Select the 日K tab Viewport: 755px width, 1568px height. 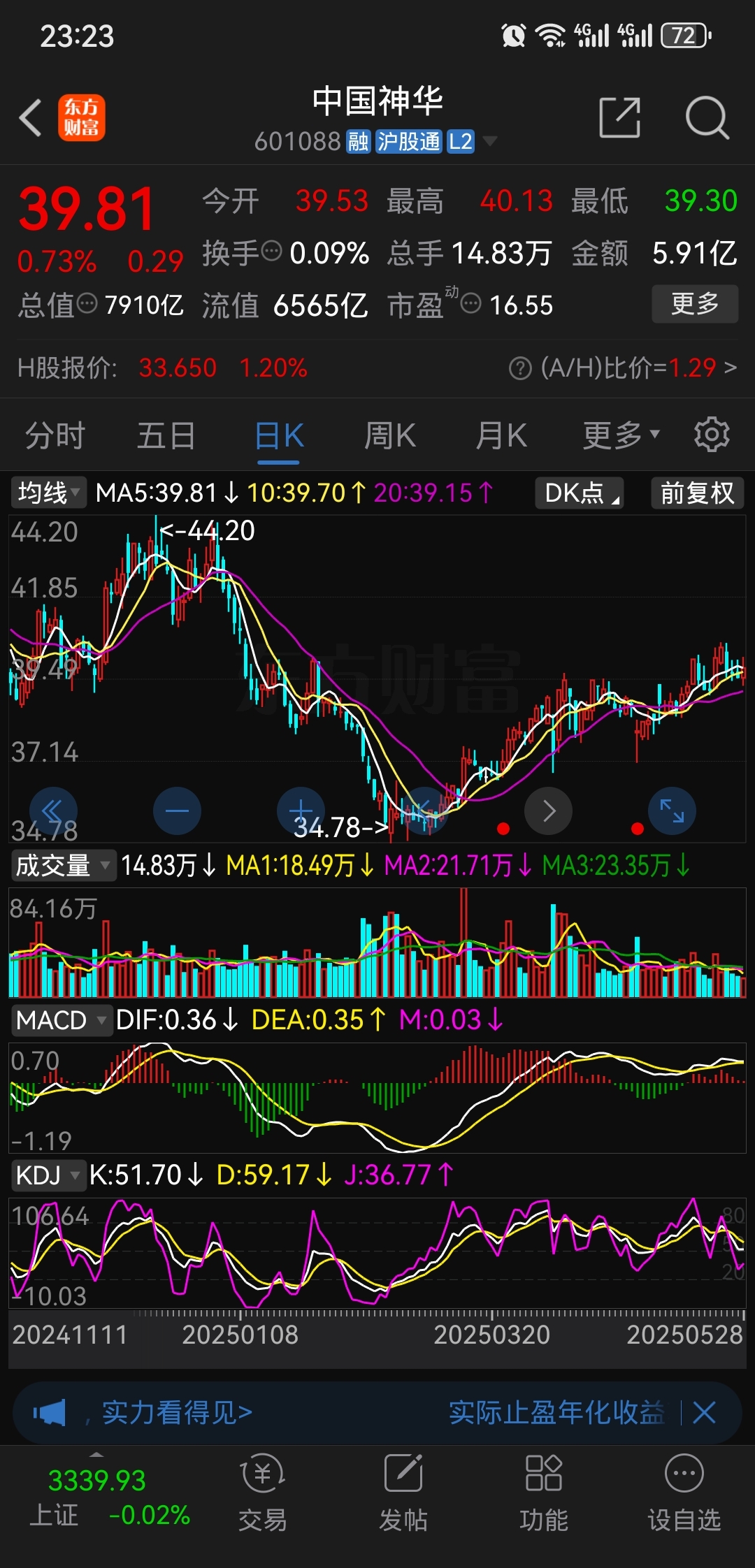(x=279, y=435)
